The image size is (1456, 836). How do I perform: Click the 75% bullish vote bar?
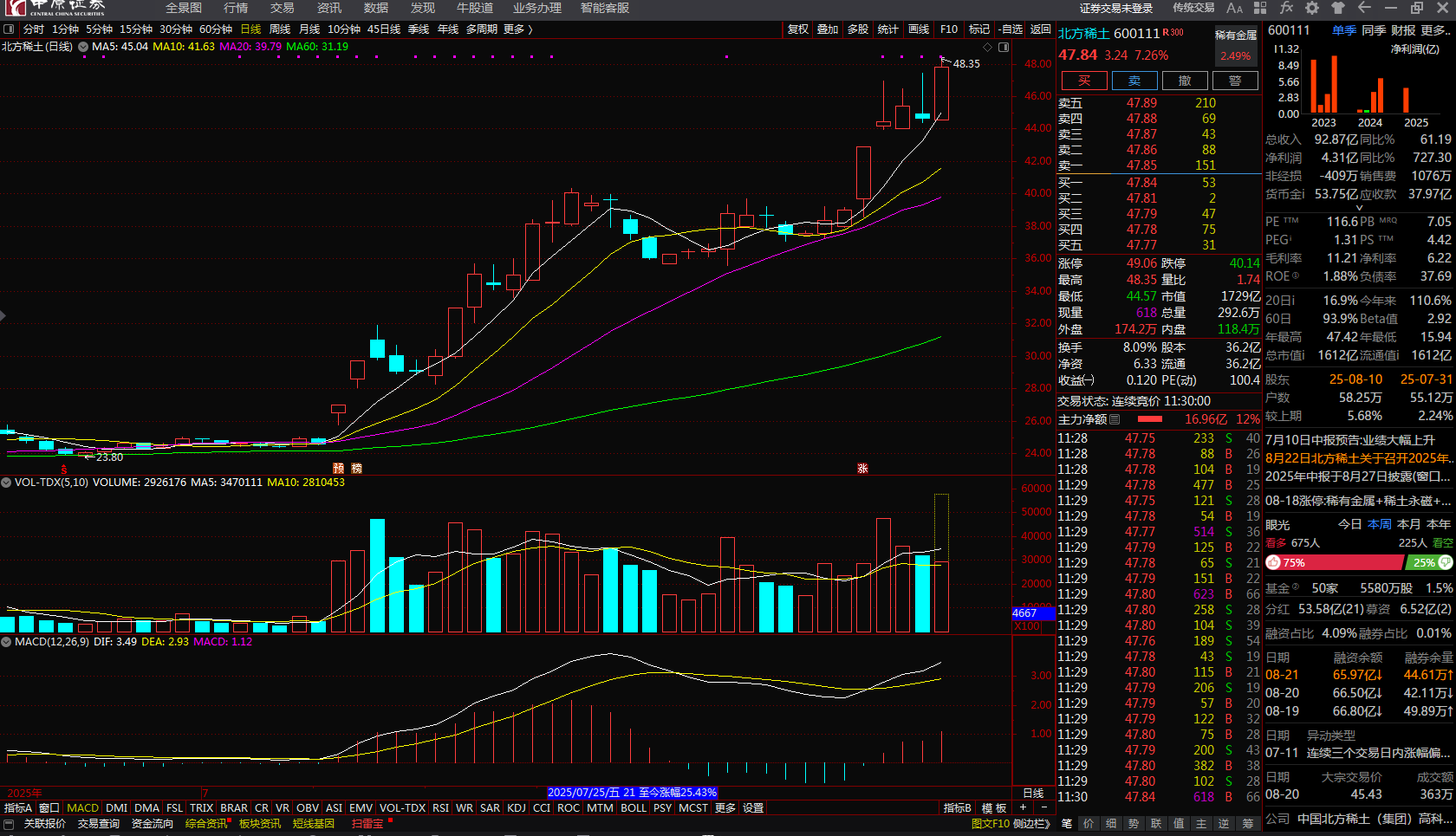(x=1334, y=562)
